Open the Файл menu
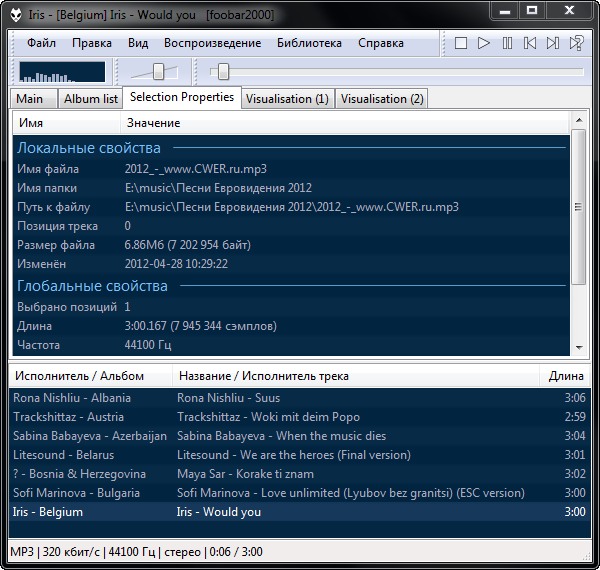Screen dimensions: 600x570 41,43
